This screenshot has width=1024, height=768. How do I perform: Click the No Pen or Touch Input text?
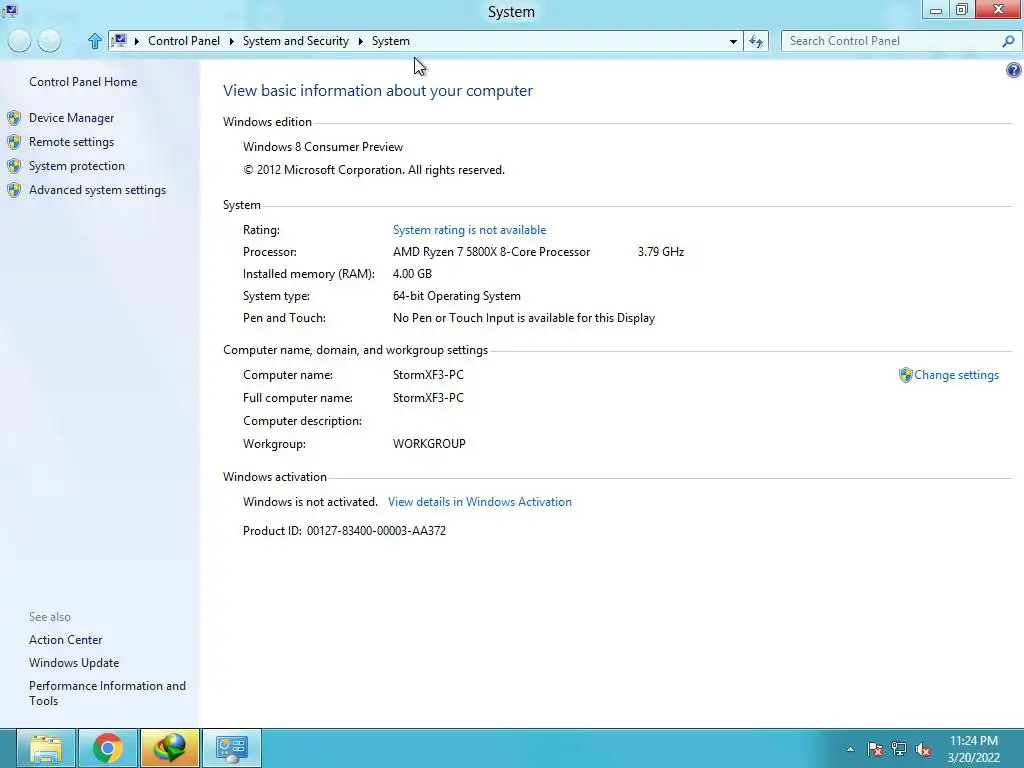click(523, 318)
